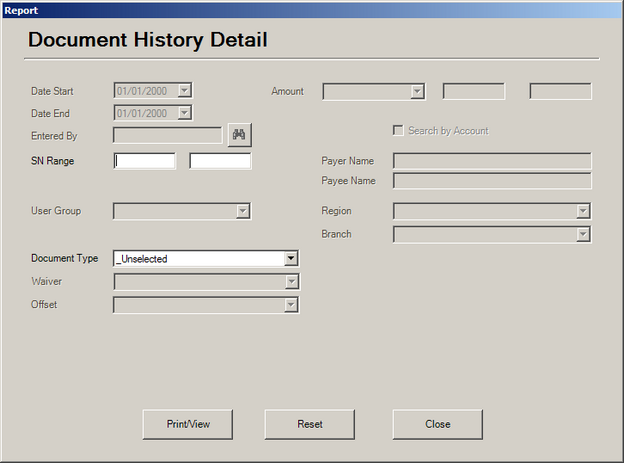Expand the Document Type dropdown
This screenshot has height=463, width=624.
click(291, 258)
